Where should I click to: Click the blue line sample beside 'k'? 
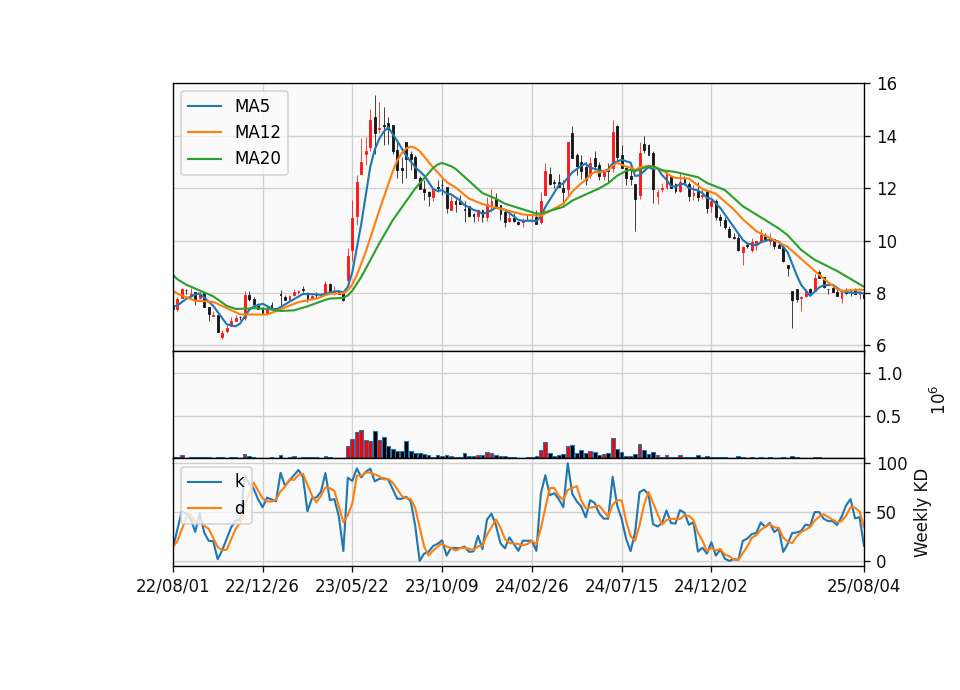(204, 482)
